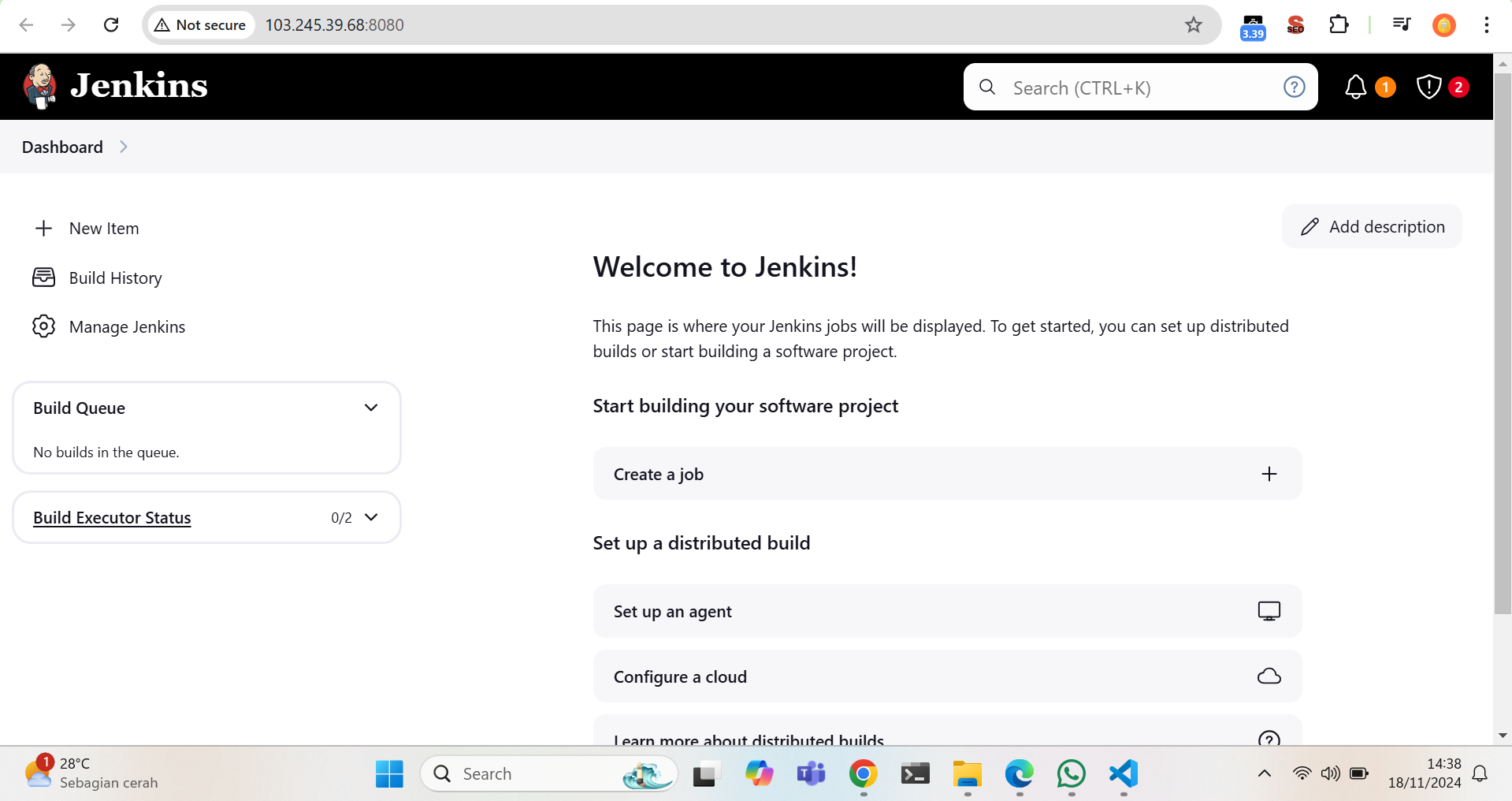Open the Chrome extensions puzzle icon
The width and height of the screenshot is (1512, 801).
point(1338,24)
